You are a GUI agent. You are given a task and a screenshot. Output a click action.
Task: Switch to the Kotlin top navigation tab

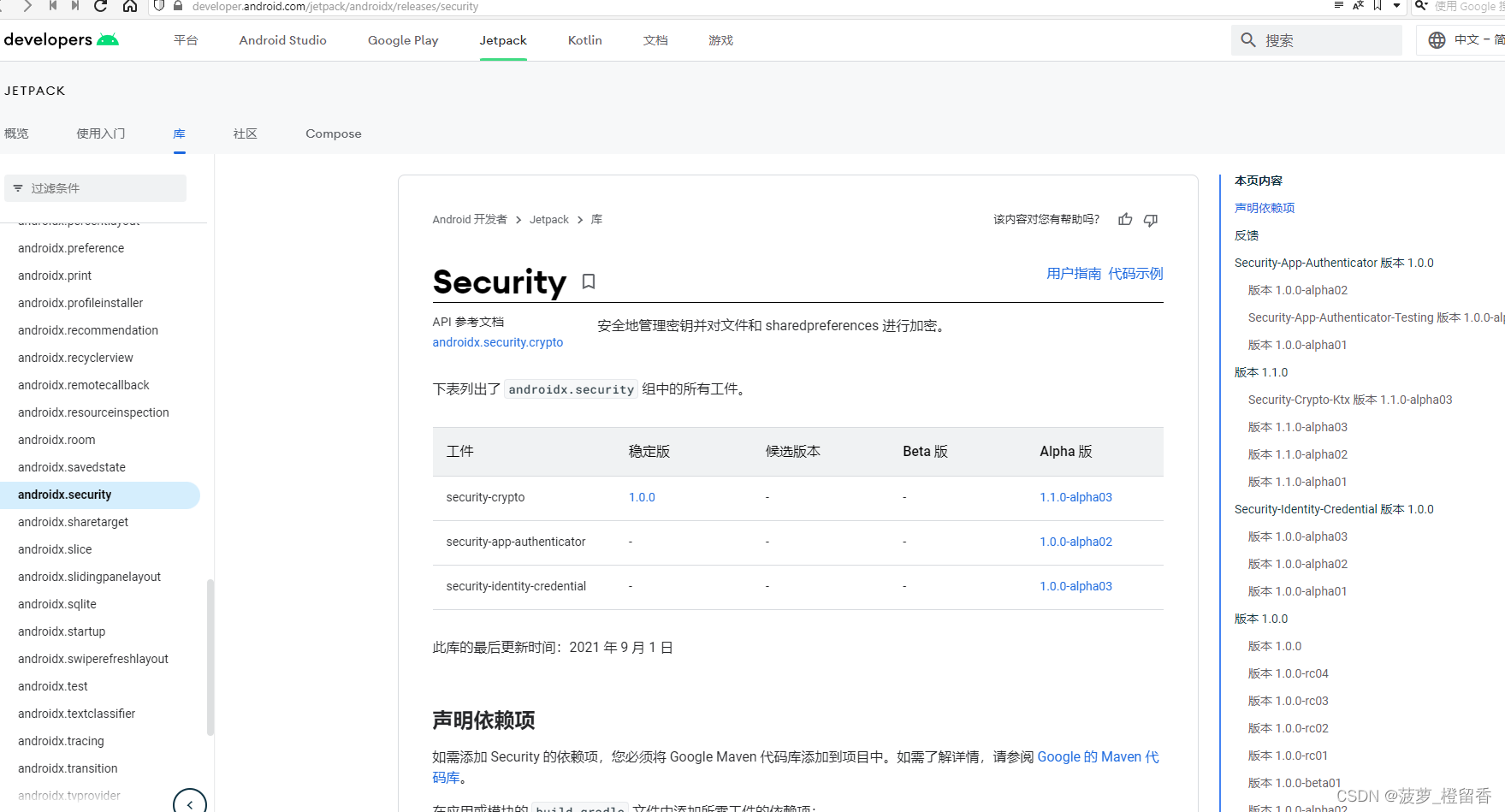pos(584,40)
